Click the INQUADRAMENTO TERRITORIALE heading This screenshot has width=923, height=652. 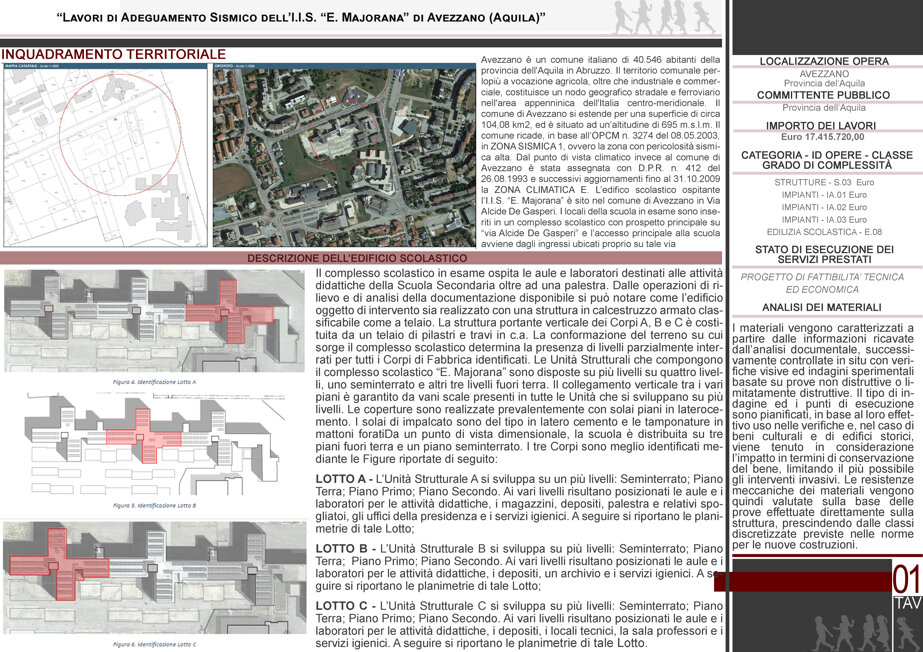pyautogui.click(x=114, y=55)
